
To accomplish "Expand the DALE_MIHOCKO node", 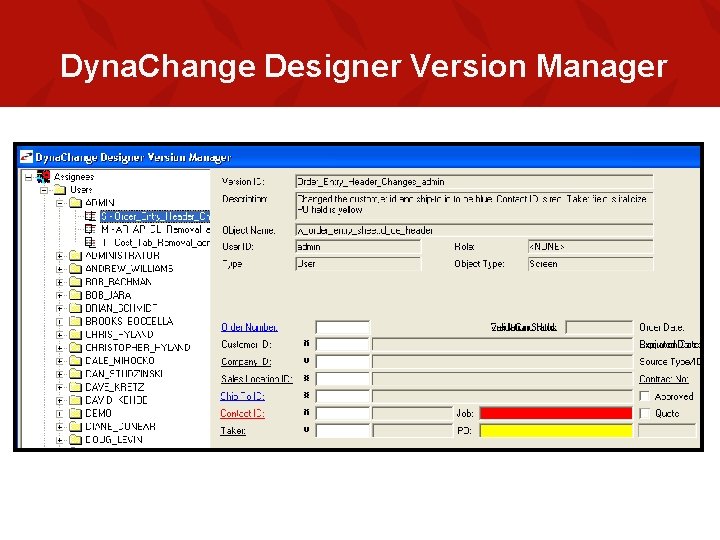I will pyautogui.click(x=60, y=360).
